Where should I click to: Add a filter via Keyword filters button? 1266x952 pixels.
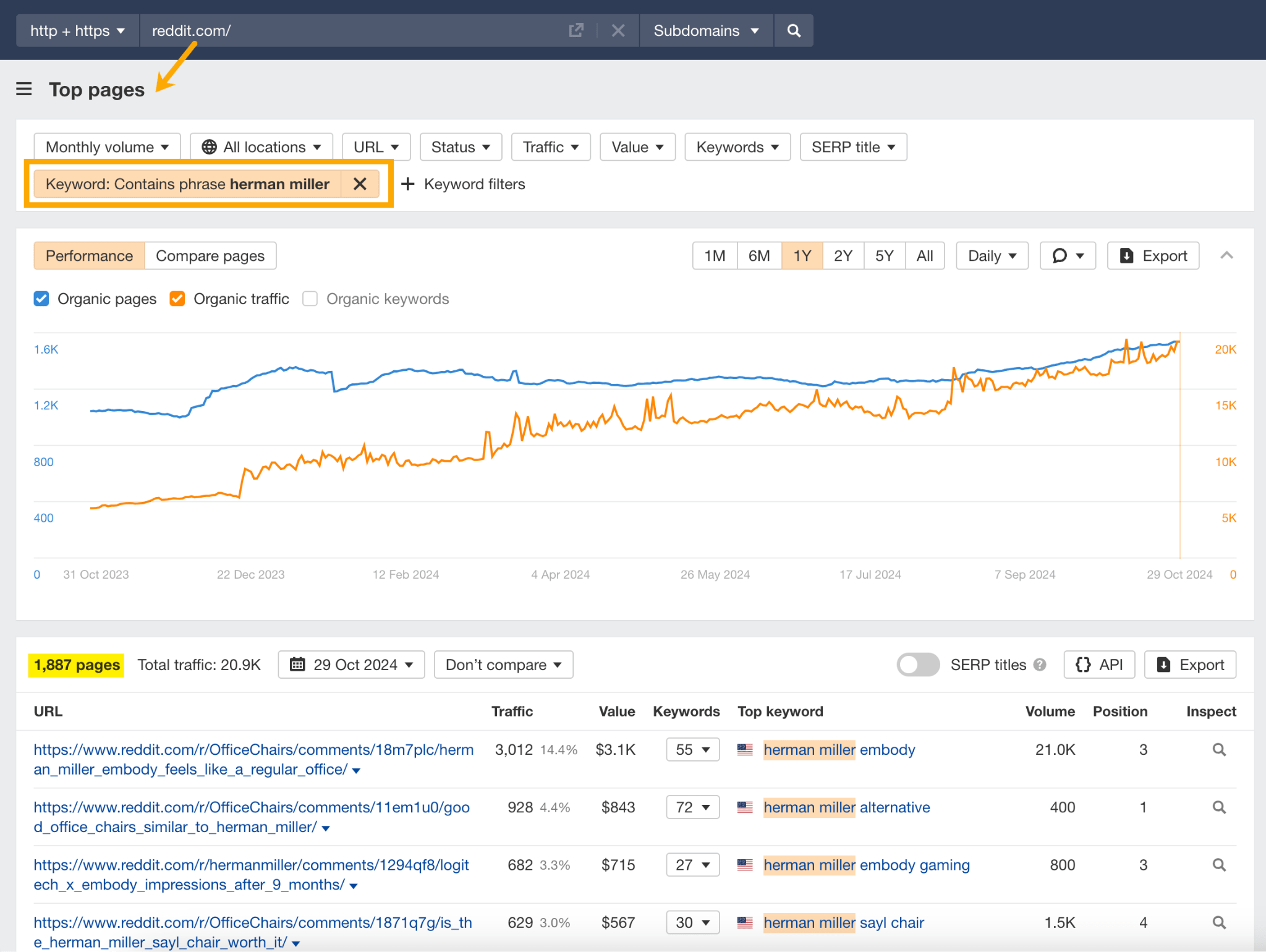463,184
